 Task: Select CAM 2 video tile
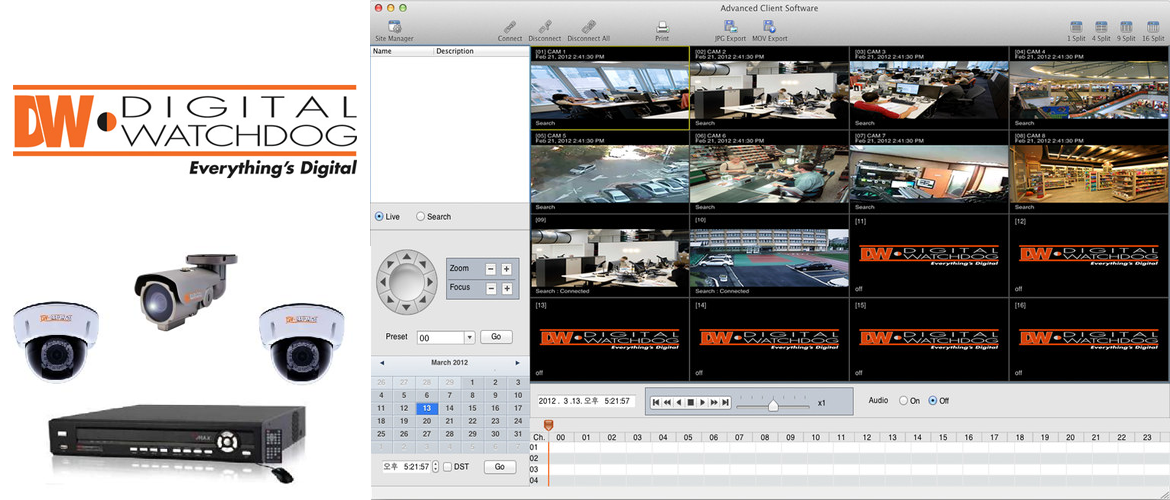(x=769, y=88)
